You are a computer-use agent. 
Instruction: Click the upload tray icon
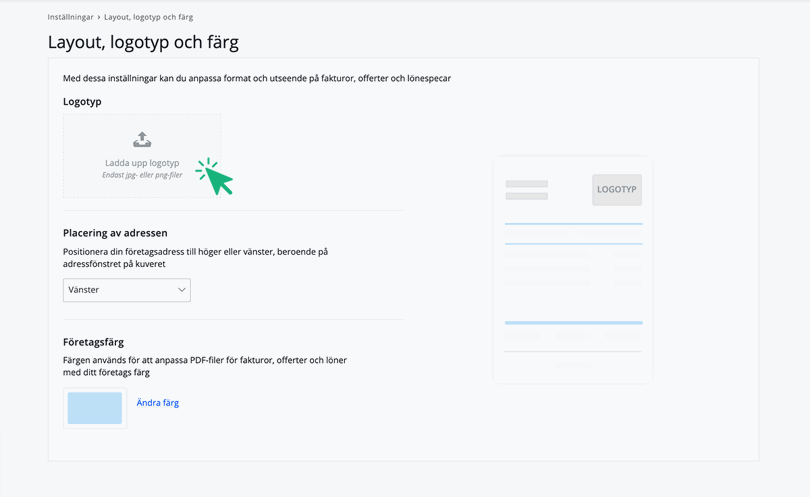(x=142, y=140)
